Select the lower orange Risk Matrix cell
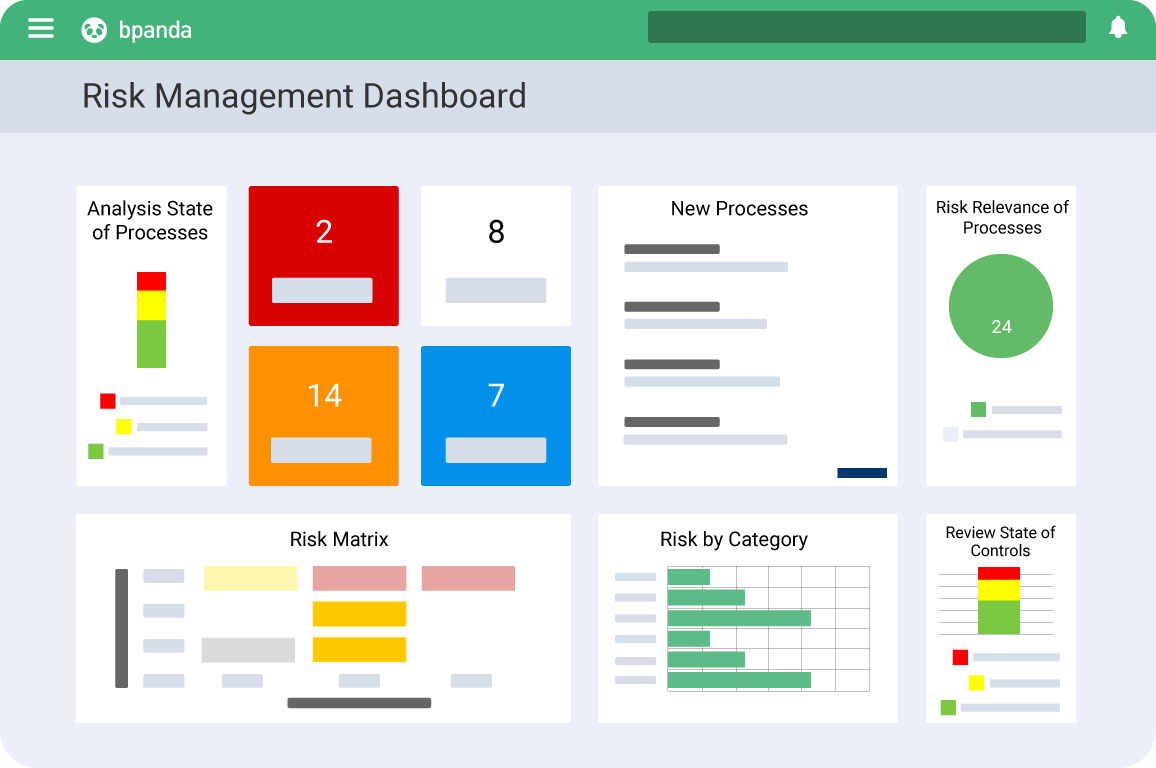 (x=359, y=649)
